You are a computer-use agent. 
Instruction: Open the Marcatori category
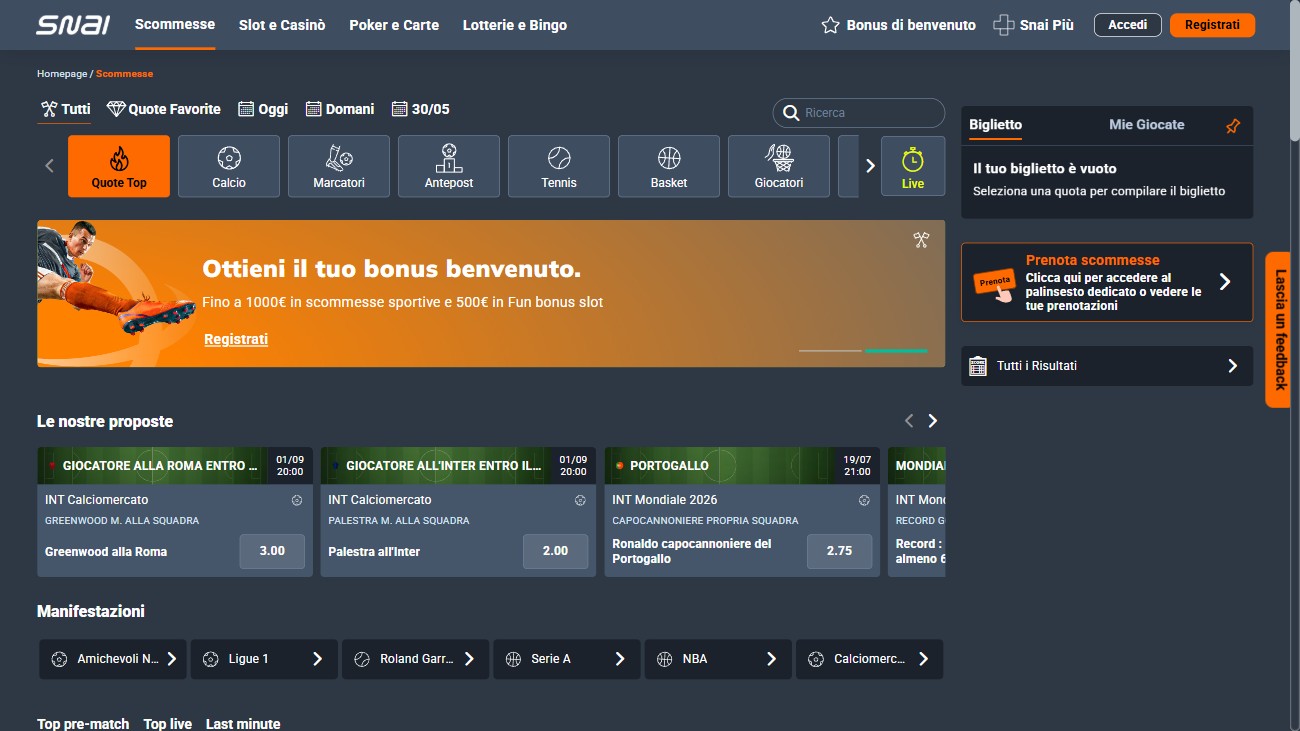tap(339, 166)
